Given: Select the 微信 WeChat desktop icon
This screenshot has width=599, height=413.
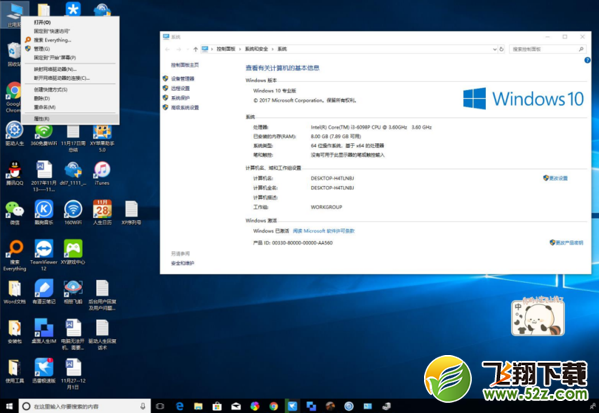Looking at the screenshot, I should (15, 212).
